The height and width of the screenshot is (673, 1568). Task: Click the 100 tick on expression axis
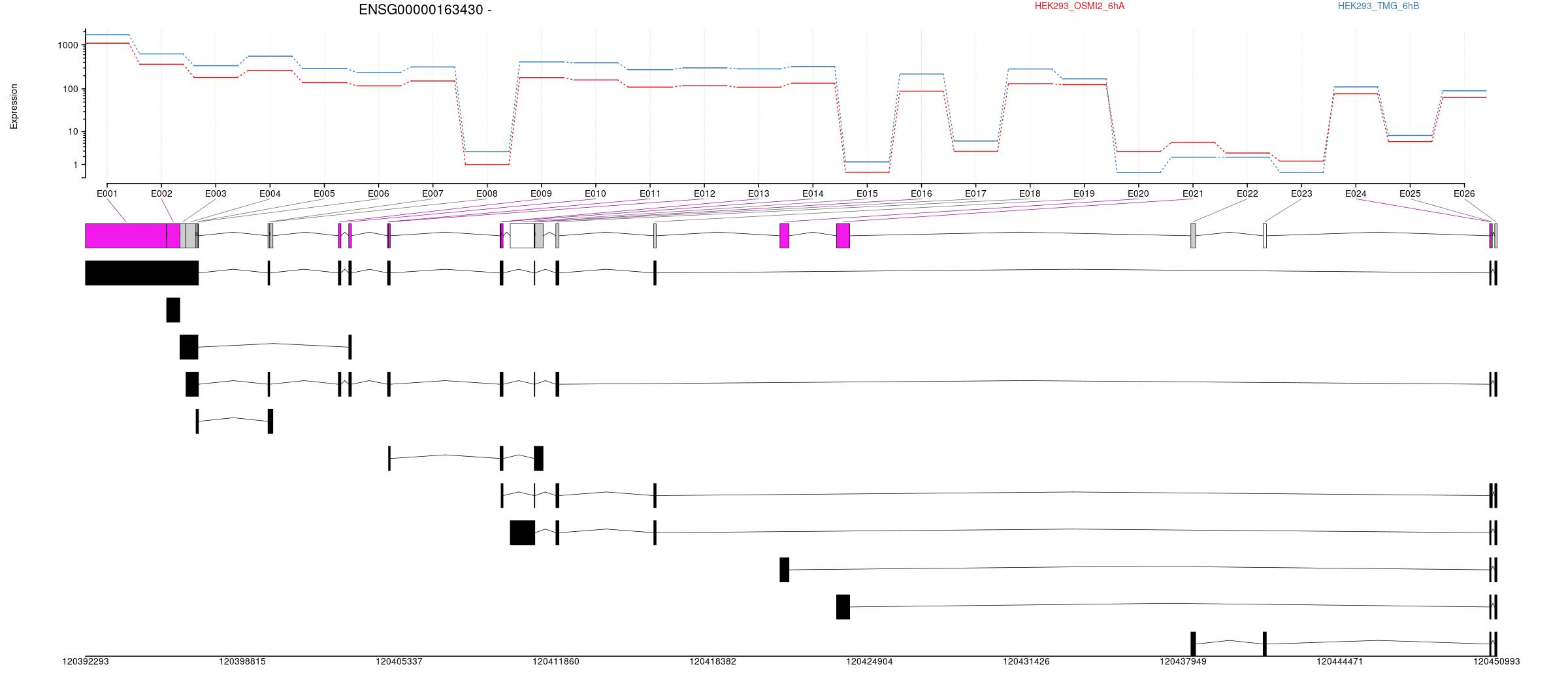[71, 89]
